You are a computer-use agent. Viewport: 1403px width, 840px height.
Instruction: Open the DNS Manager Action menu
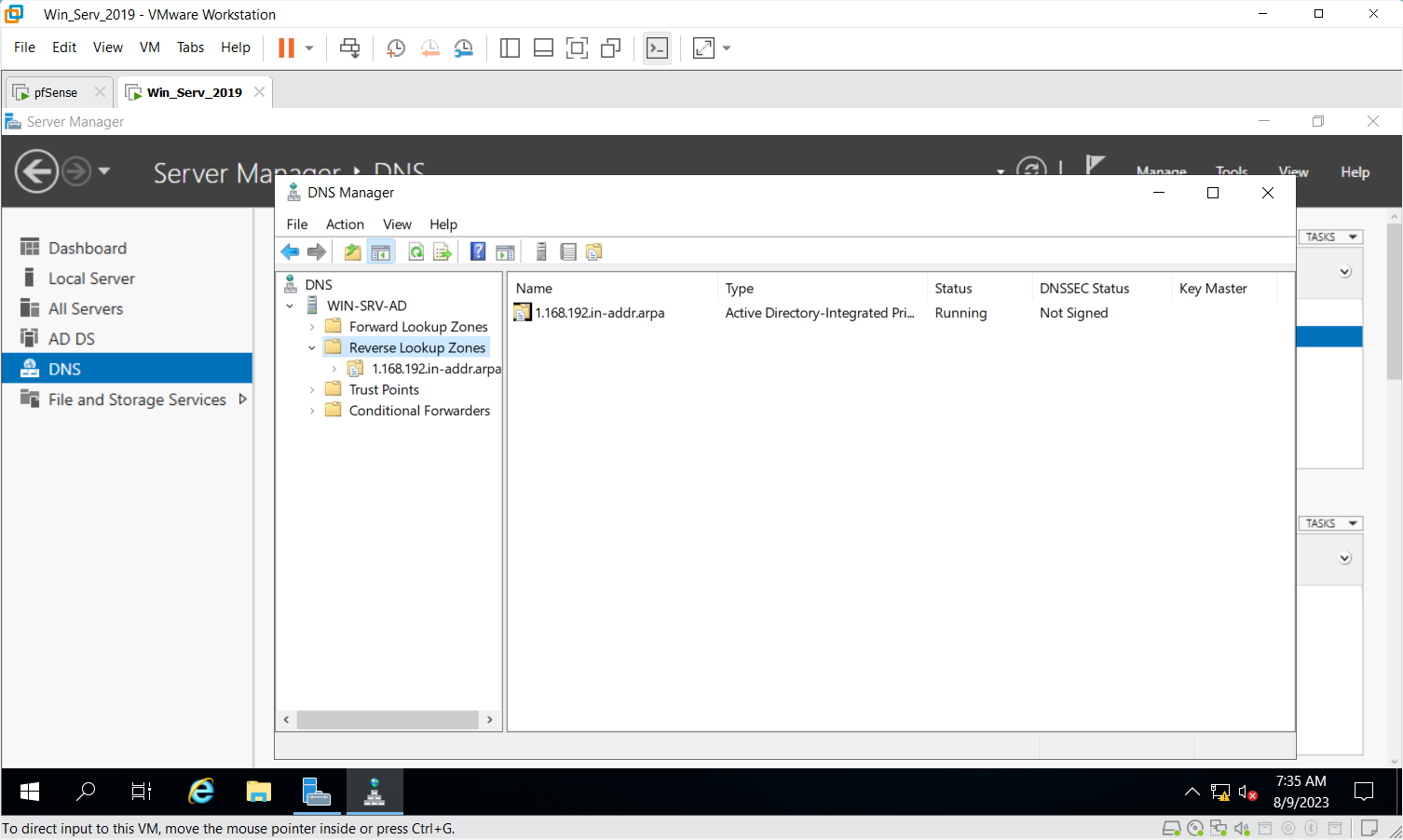point(345,224)
